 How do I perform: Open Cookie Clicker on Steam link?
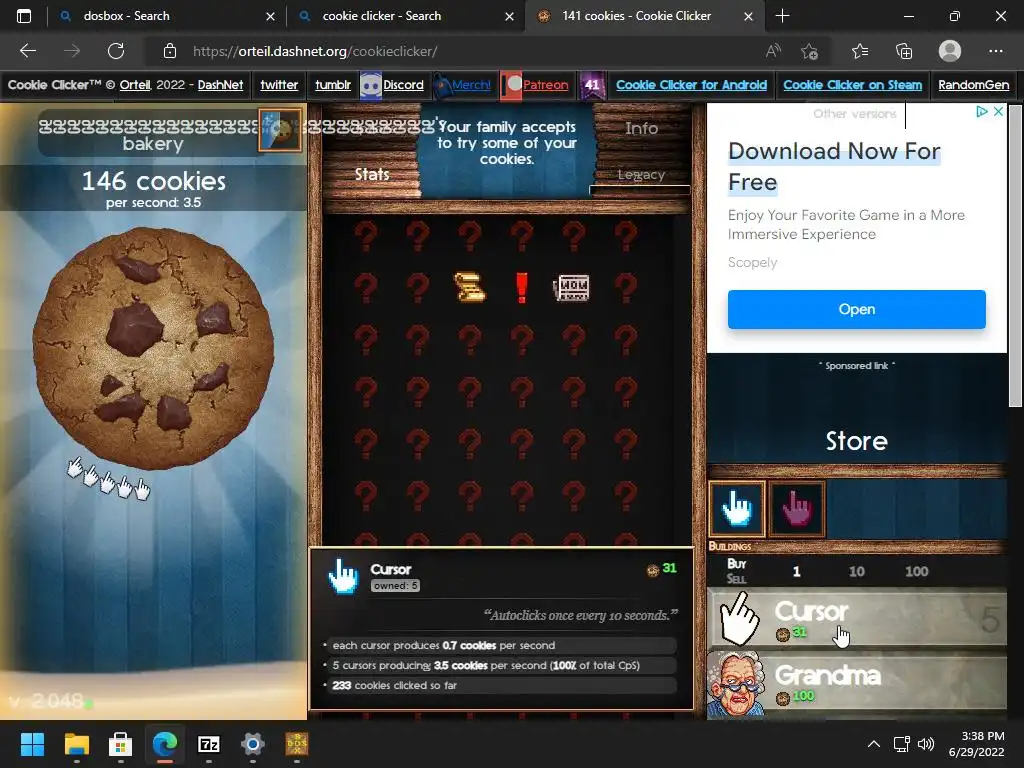click(852, 85)
